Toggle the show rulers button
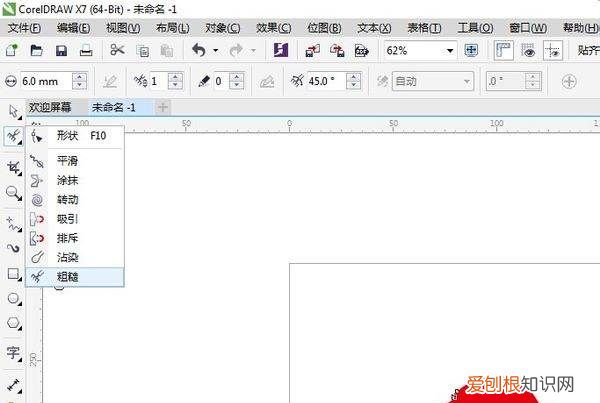 503,50
